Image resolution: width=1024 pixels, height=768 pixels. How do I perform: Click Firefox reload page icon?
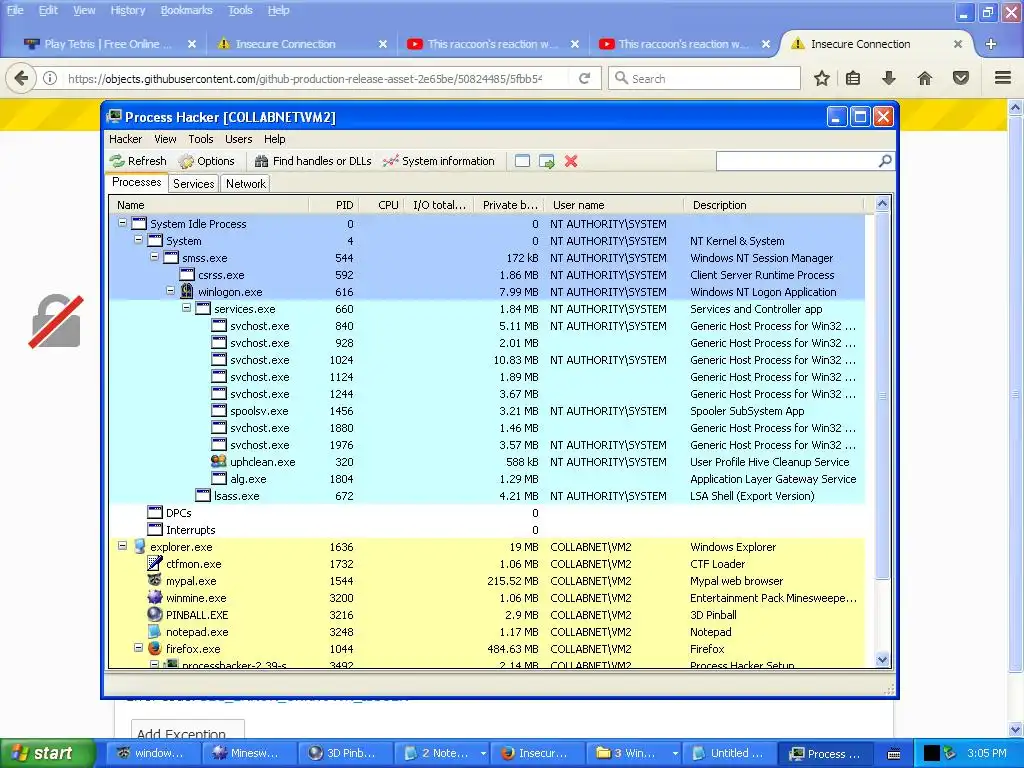[x=584, y=78]
